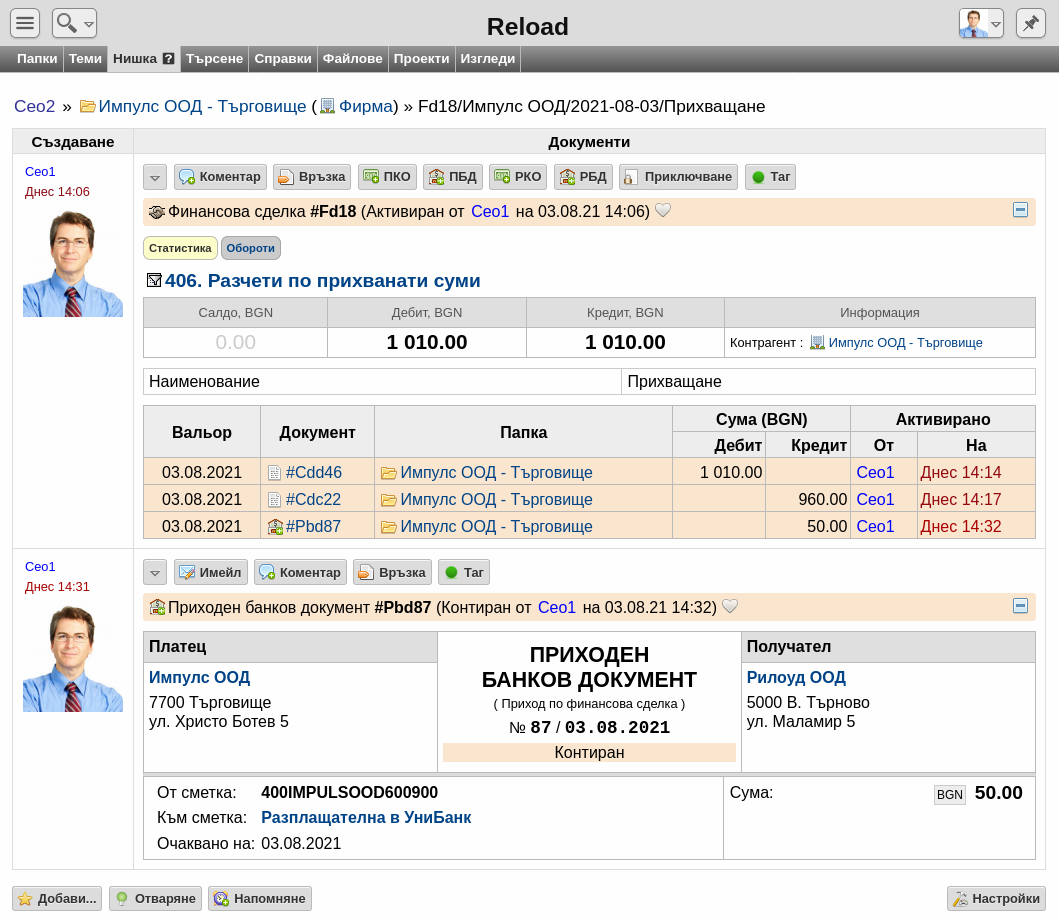This screenshot has width=1059, height=922.
Task: Toggle like heart on document Pbd87
Action: (730, 607)
